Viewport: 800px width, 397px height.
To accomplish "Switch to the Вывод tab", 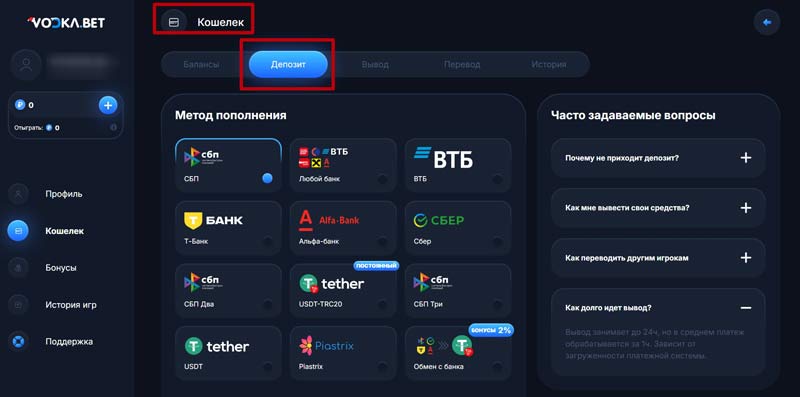I will point(375,65).
